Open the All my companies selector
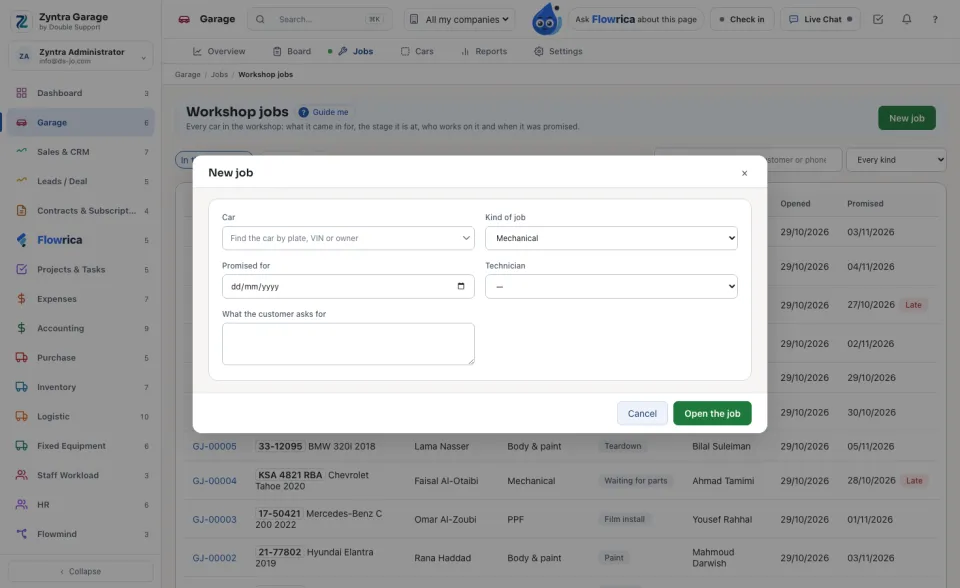This screenshot has width=960, height=588. coord(459,19)
